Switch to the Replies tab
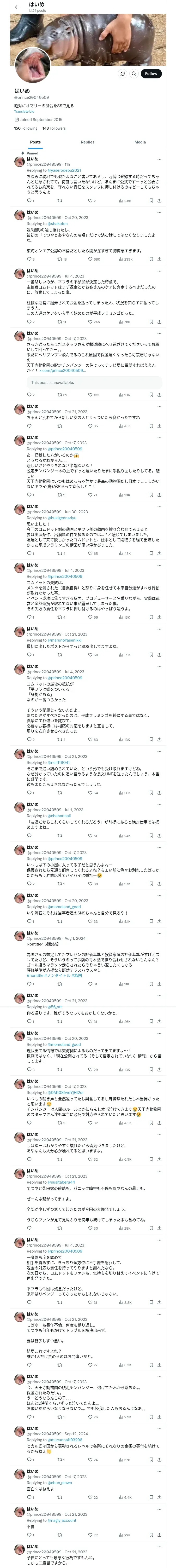This screenshot has width=176, height=1568. pos(87,142)
